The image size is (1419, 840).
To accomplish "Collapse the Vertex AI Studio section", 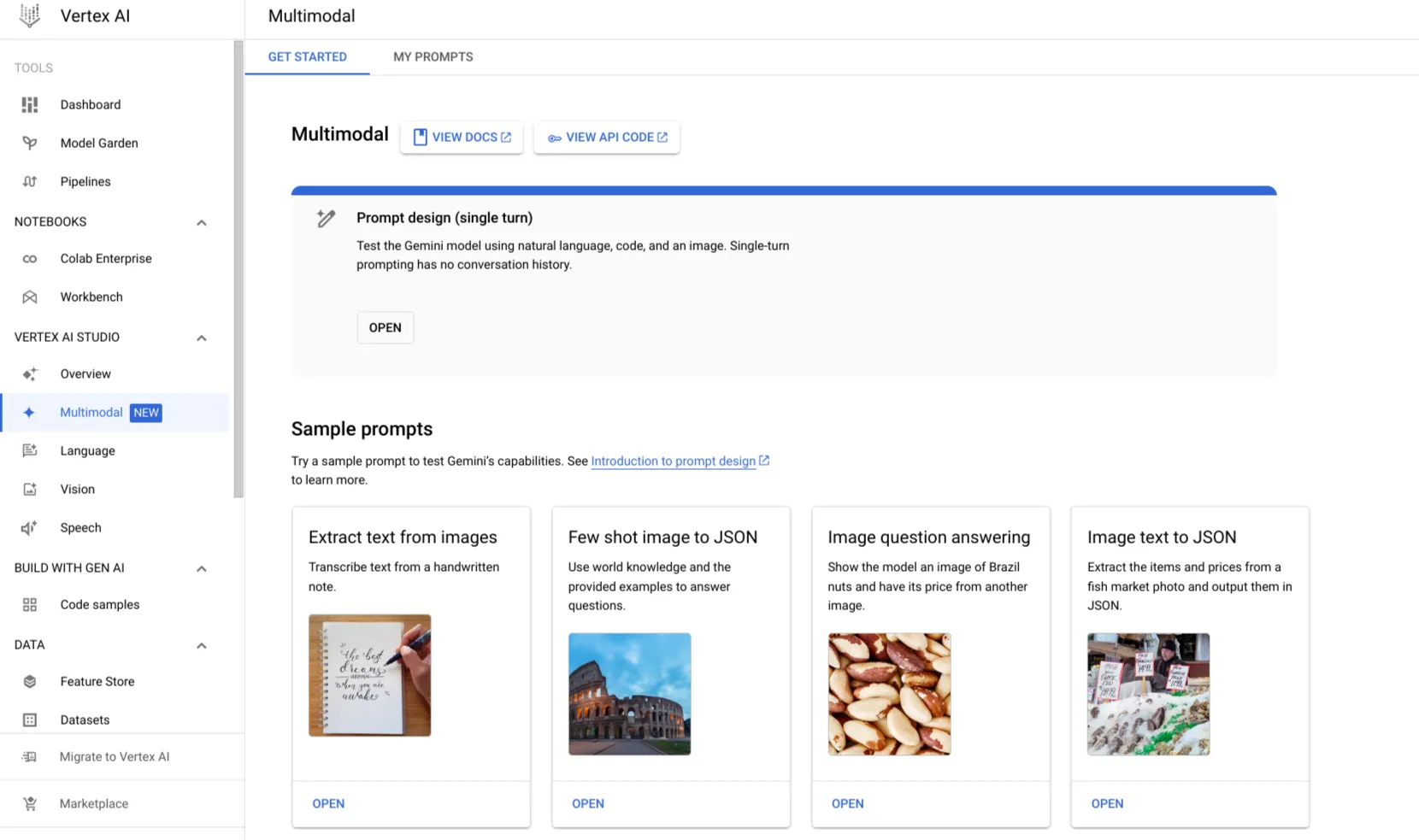I will pos(202,338).
